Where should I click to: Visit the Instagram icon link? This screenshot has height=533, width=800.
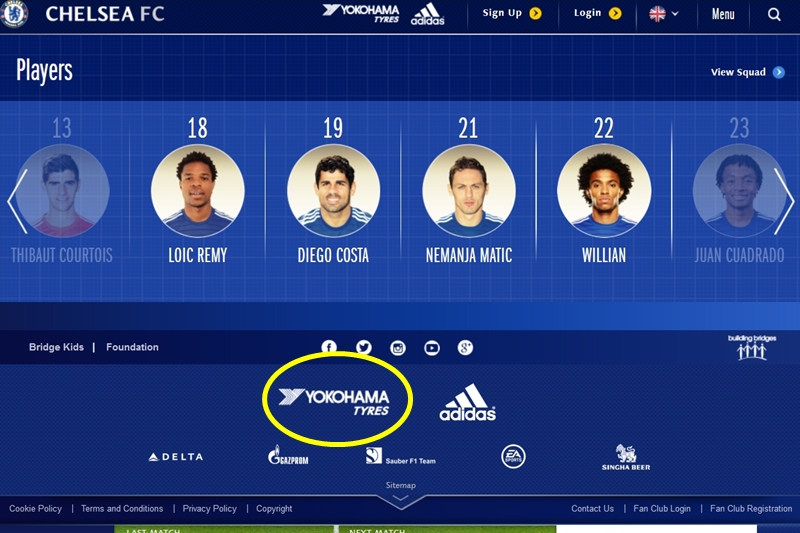(398, 348)
